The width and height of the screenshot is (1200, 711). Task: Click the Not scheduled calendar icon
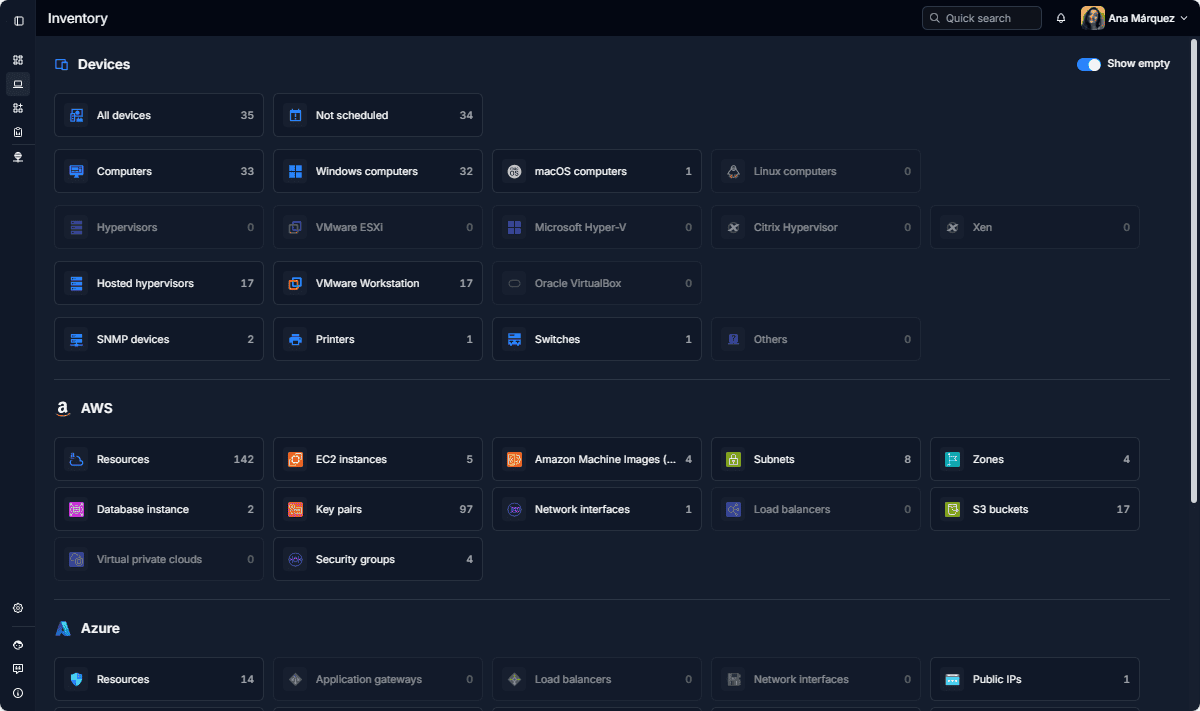295,115
